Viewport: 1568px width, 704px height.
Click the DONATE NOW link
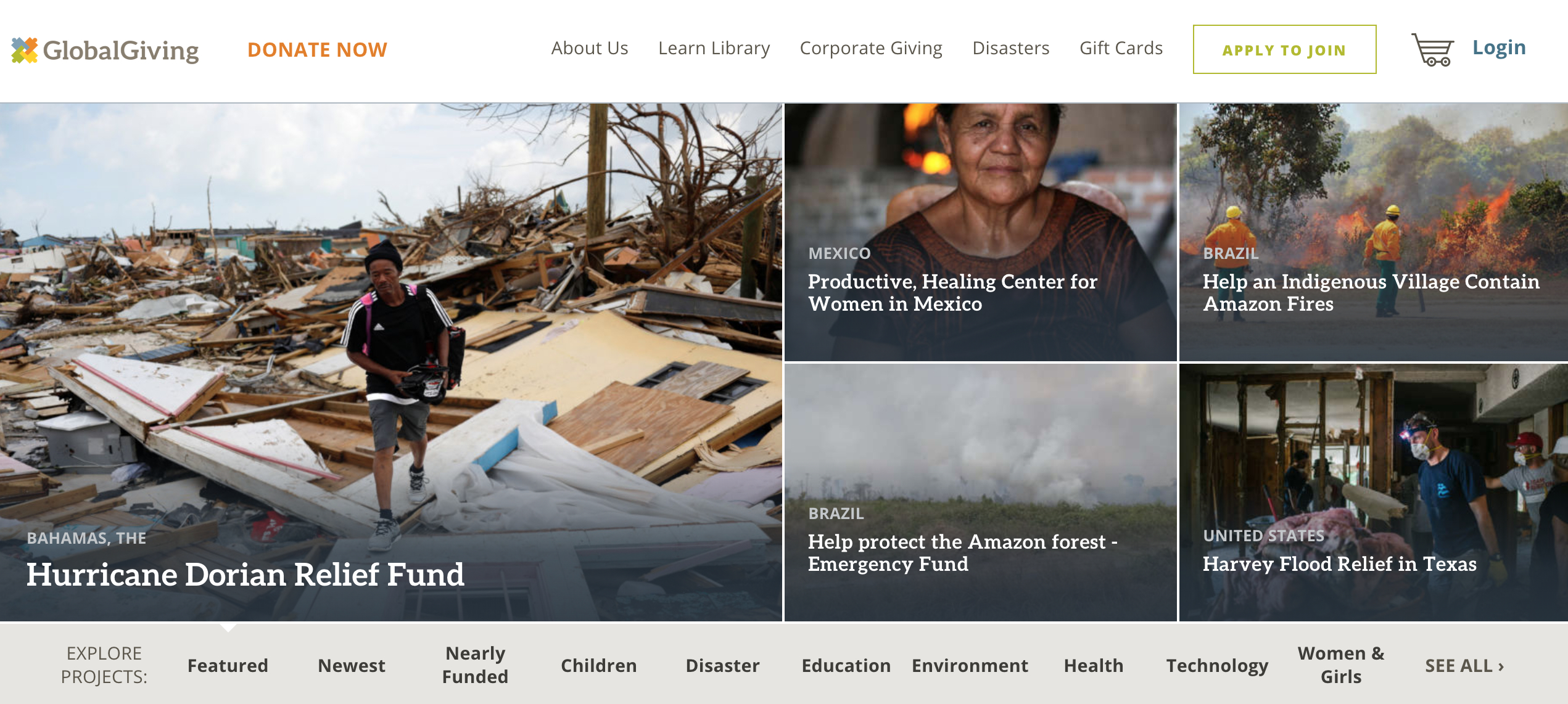(x=317, y=49)
